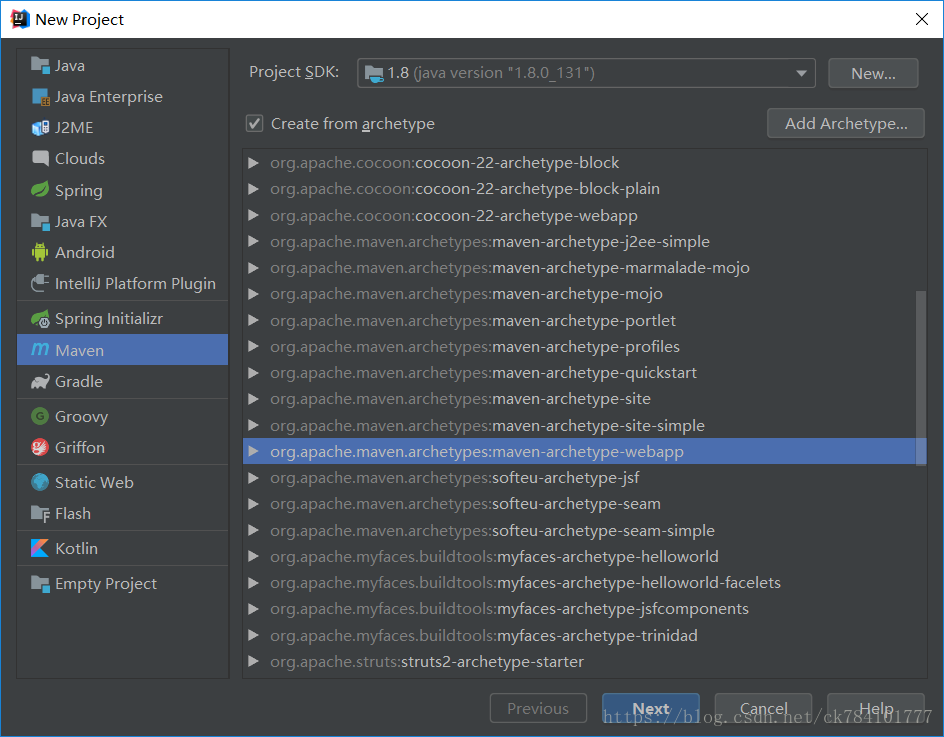Expand cocoon-22-archetype-block node
The height and width of the screenshot is (737, 944).
point(253,163)
